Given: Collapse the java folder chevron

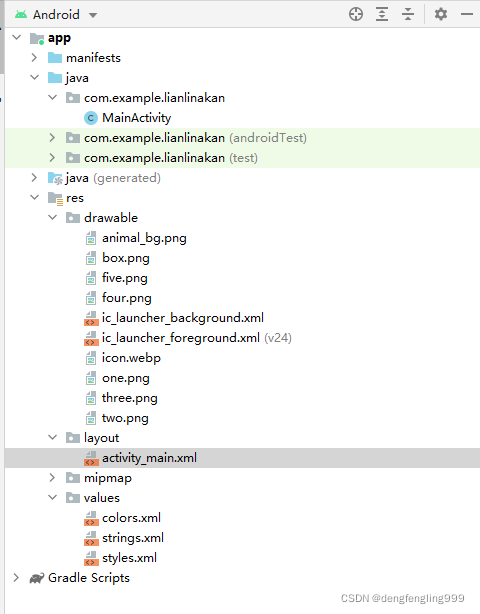Looking at the screenshot, I should [x=34, y=78].
